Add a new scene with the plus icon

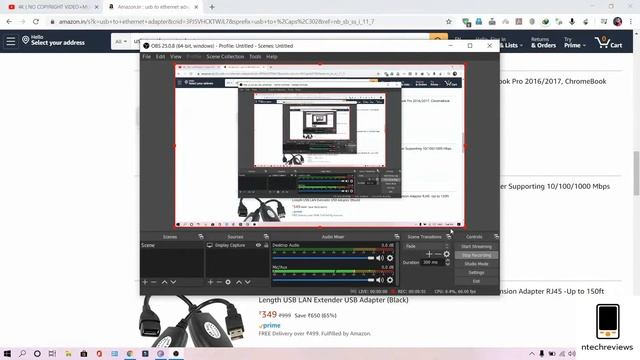pyautogui.click(x=145, y=282)
